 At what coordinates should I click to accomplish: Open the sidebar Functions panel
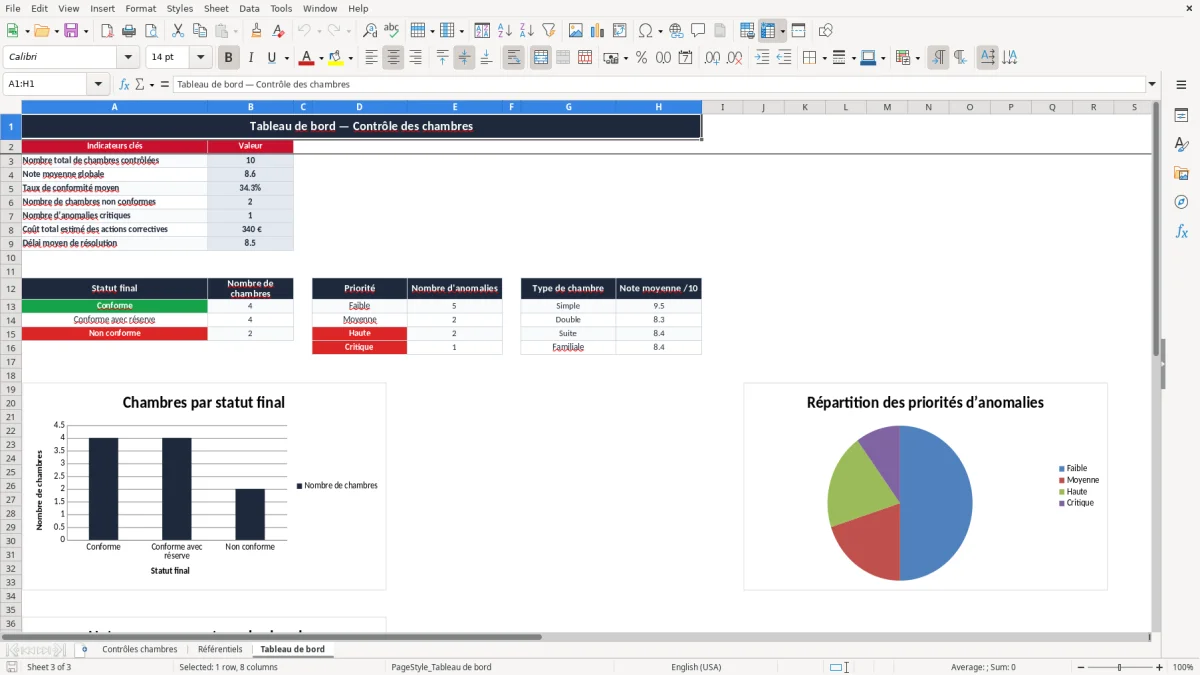point(1181,231)
